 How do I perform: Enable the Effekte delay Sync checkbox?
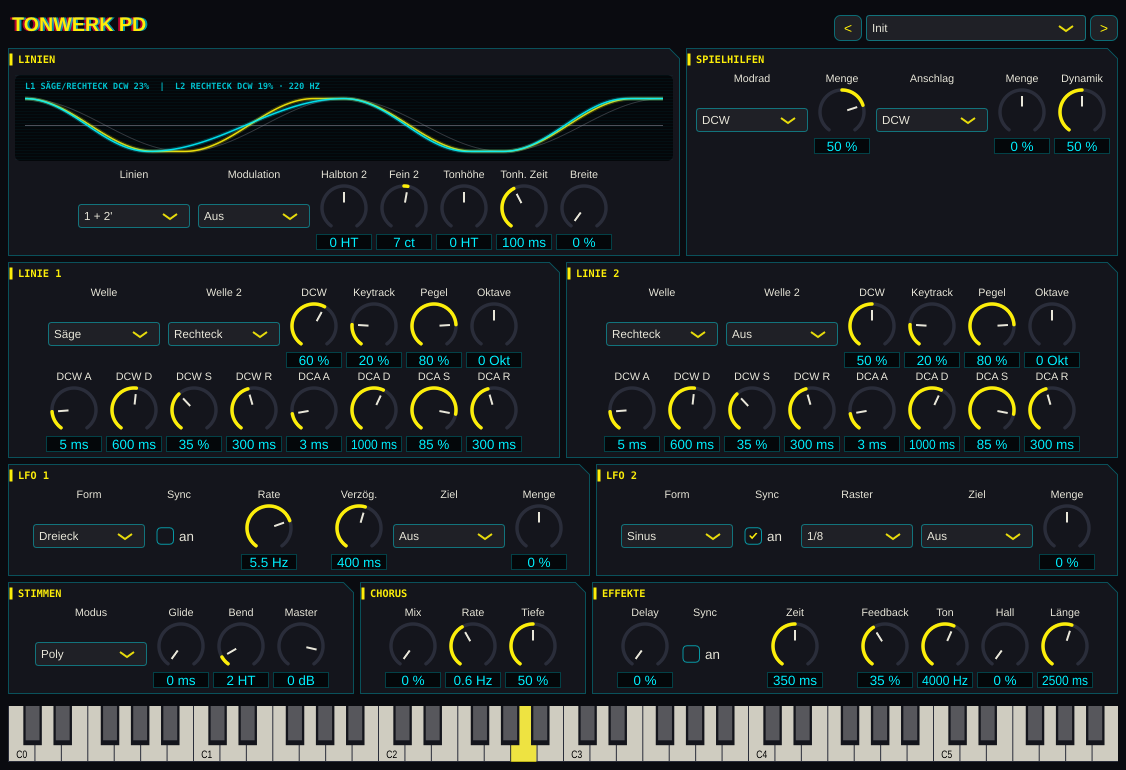coord(691,654)
